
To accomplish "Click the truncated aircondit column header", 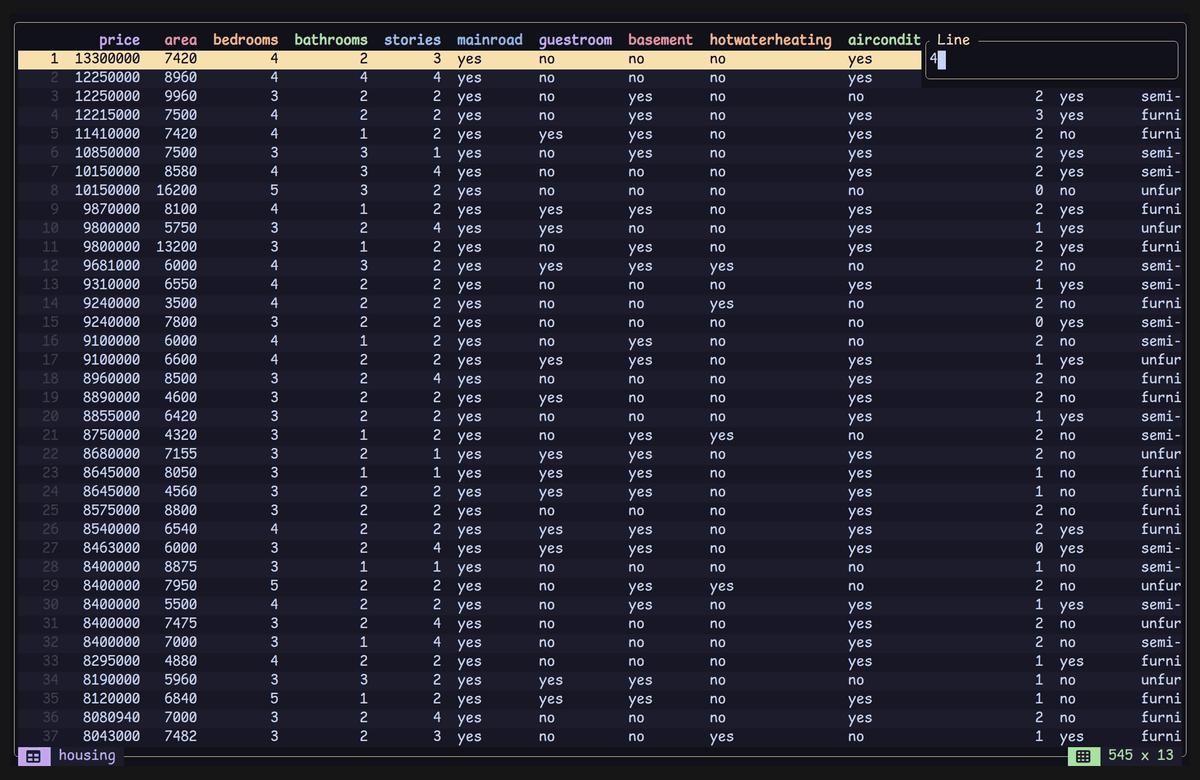I will [884, 40].
